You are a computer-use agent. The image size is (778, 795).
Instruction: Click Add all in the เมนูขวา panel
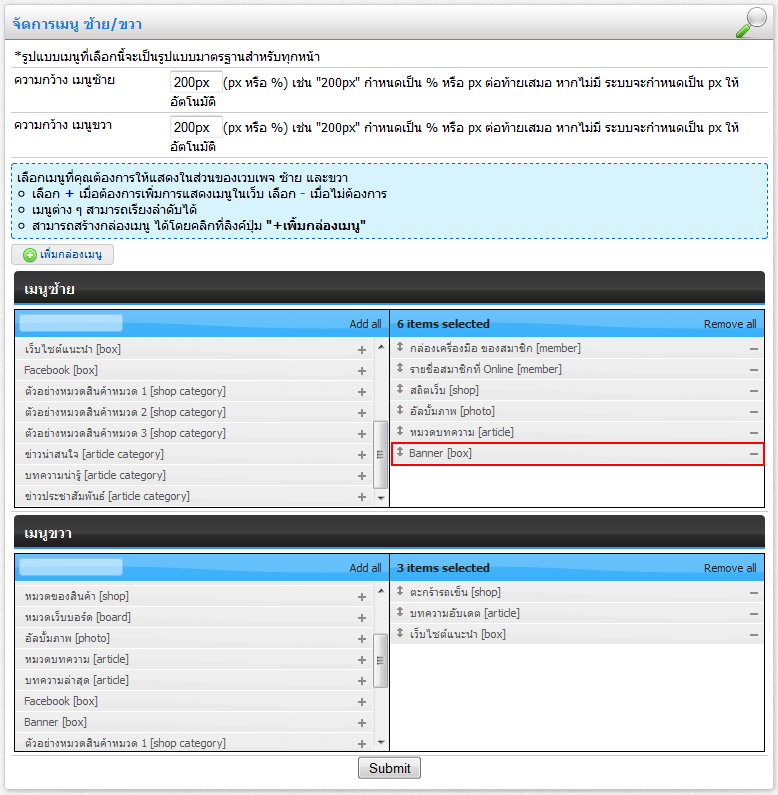[365, 568]
